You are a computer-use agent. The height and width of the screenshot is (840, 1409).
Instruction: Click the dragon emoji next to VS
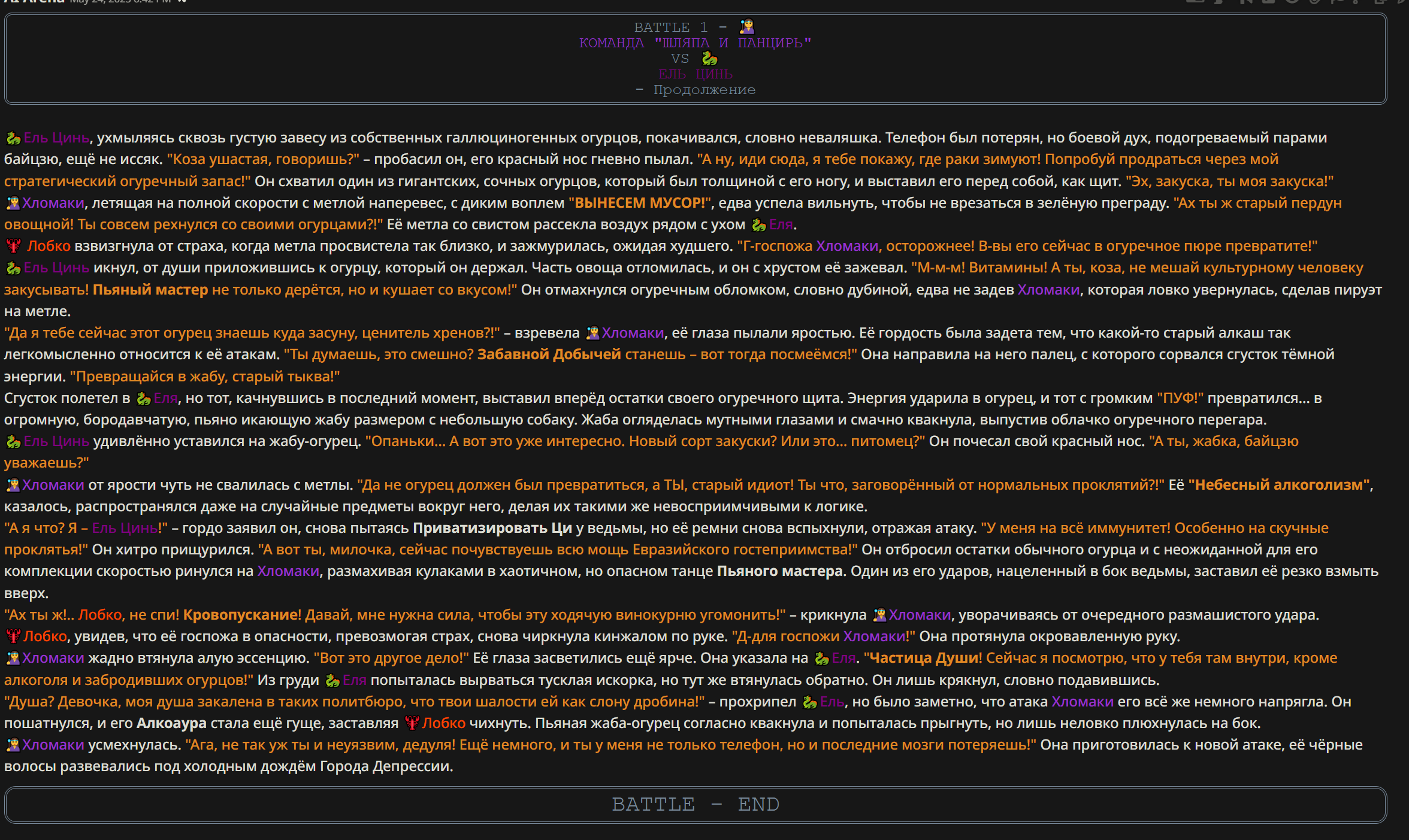point(709,59)
